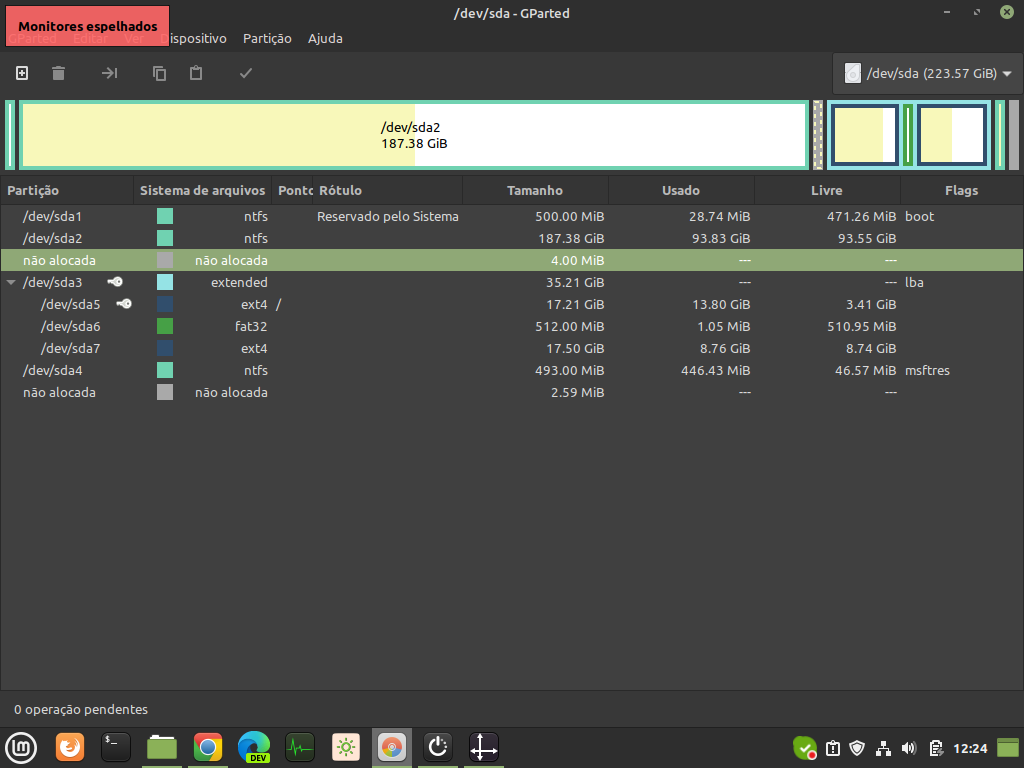Select the /dev/sda4 ntfs row
The image size is (1024, 768).
(x=512, y=370)
